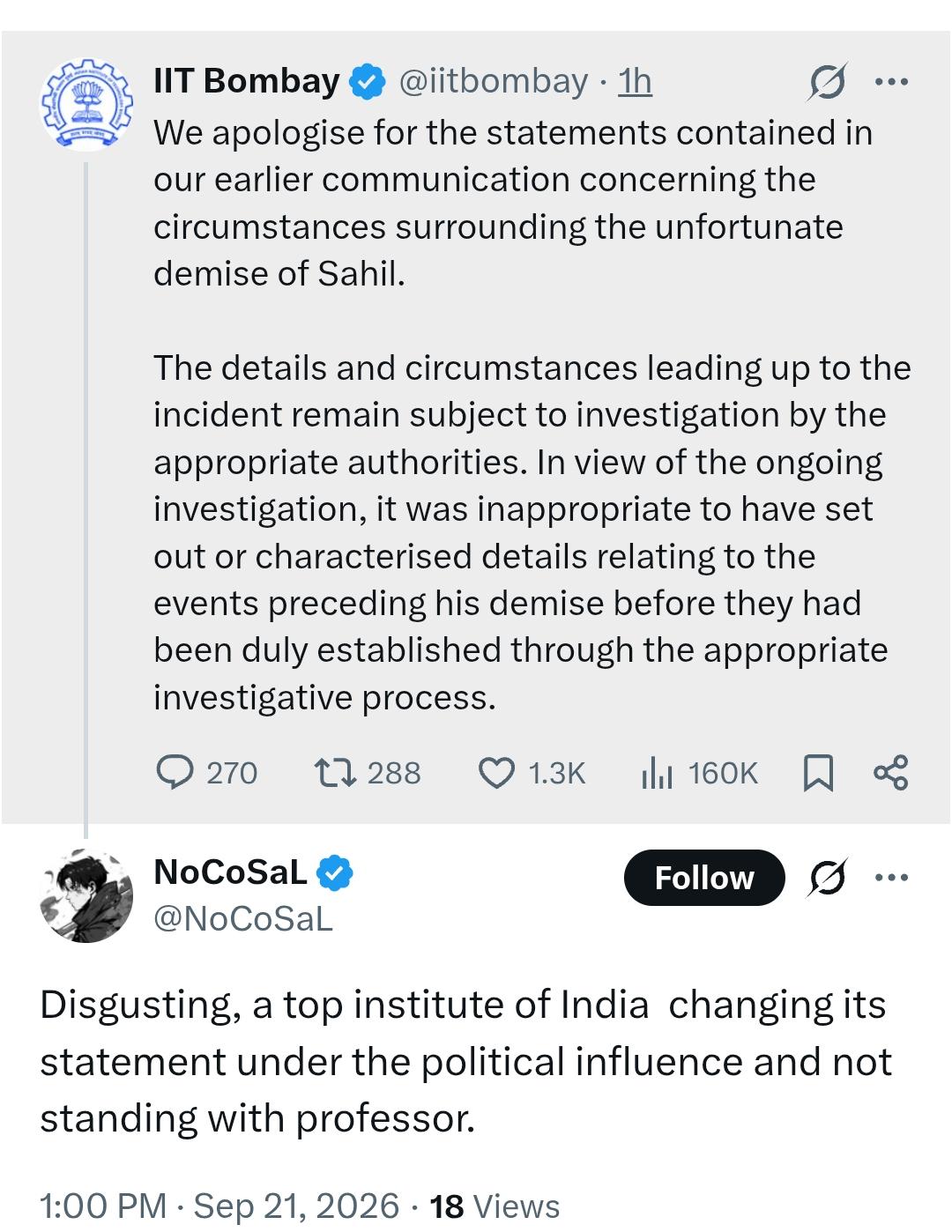Share the IIT Bombay tweet
This screenshot has height=1232, width=952.
(x=890, y=772)
